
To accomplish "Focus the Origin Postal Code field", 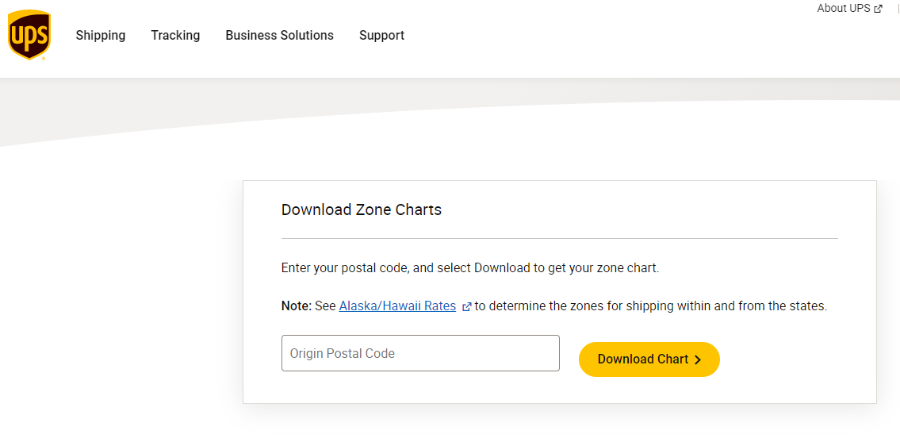I will [x=420, y=353].
